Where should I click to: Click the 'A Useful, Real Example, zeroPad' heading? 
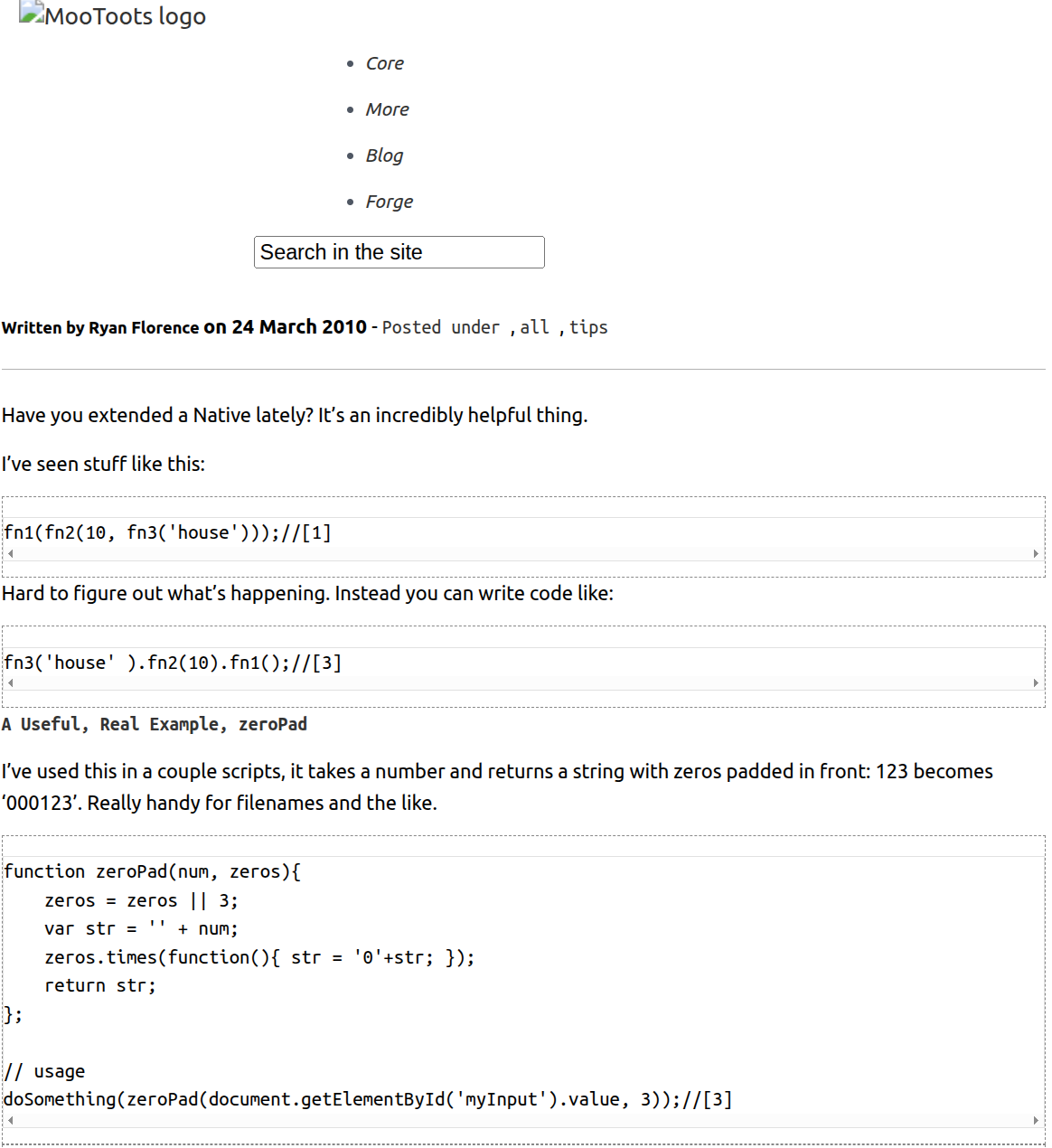click(x=155, y=724)
